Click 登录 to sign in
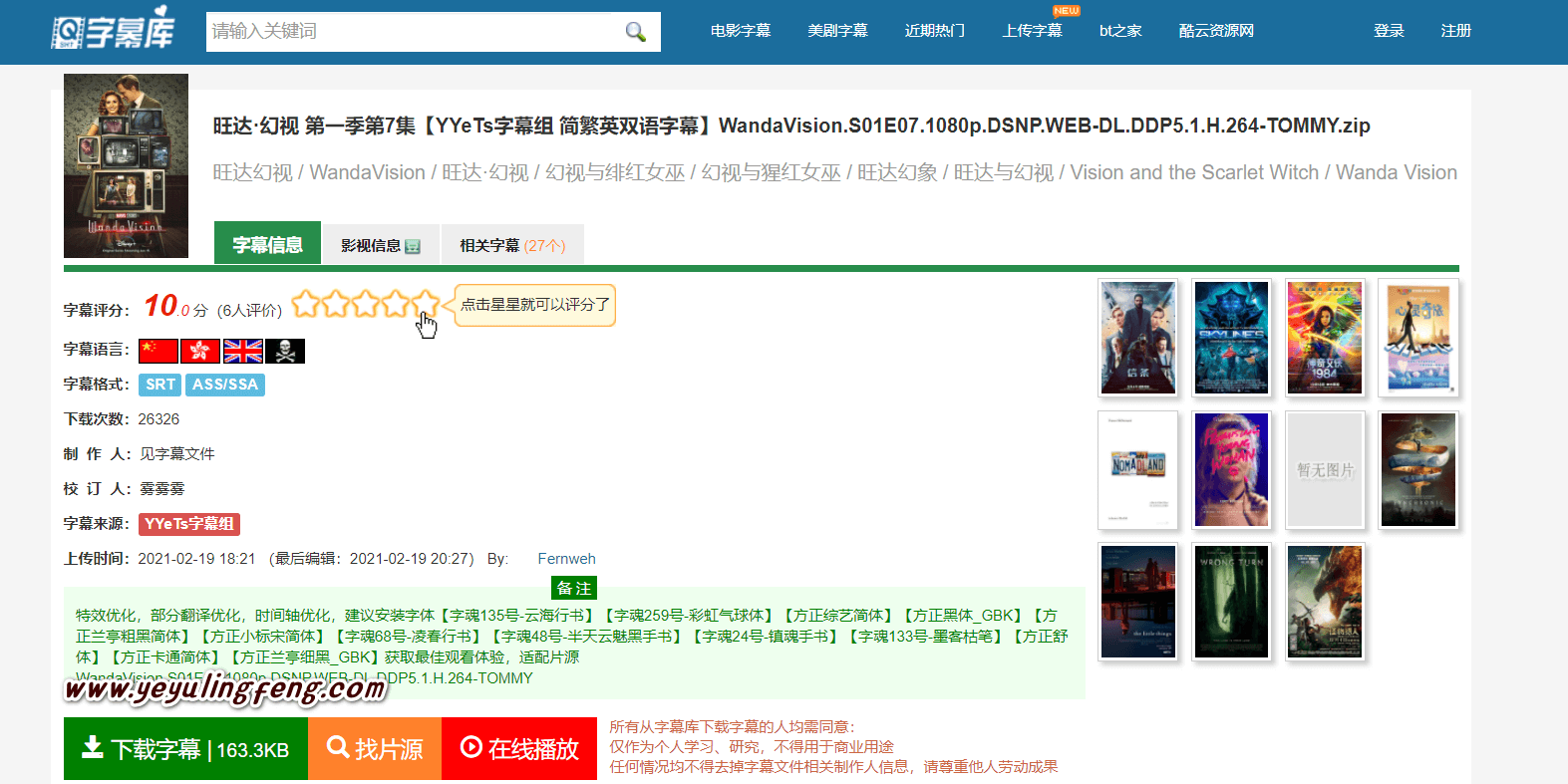This screenshot has height=784, width=1568. [x=1389, y=31]
